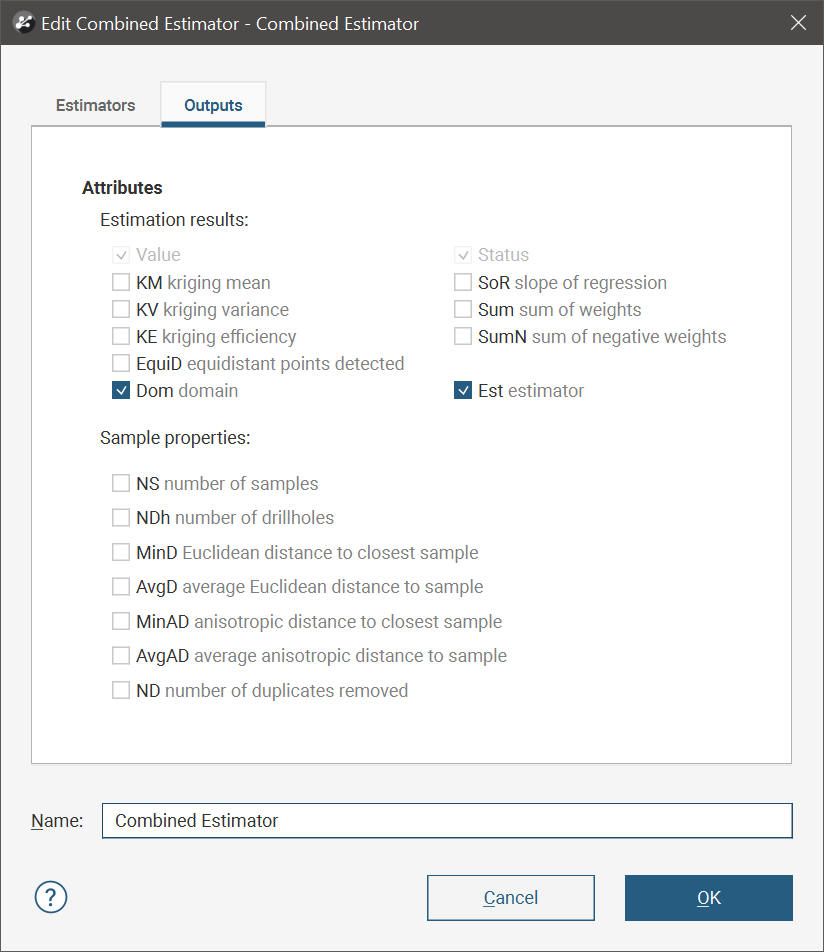This screenshot has height=952, width=824.
Task: Click the app logo in title bar
Action: (24, 23)
